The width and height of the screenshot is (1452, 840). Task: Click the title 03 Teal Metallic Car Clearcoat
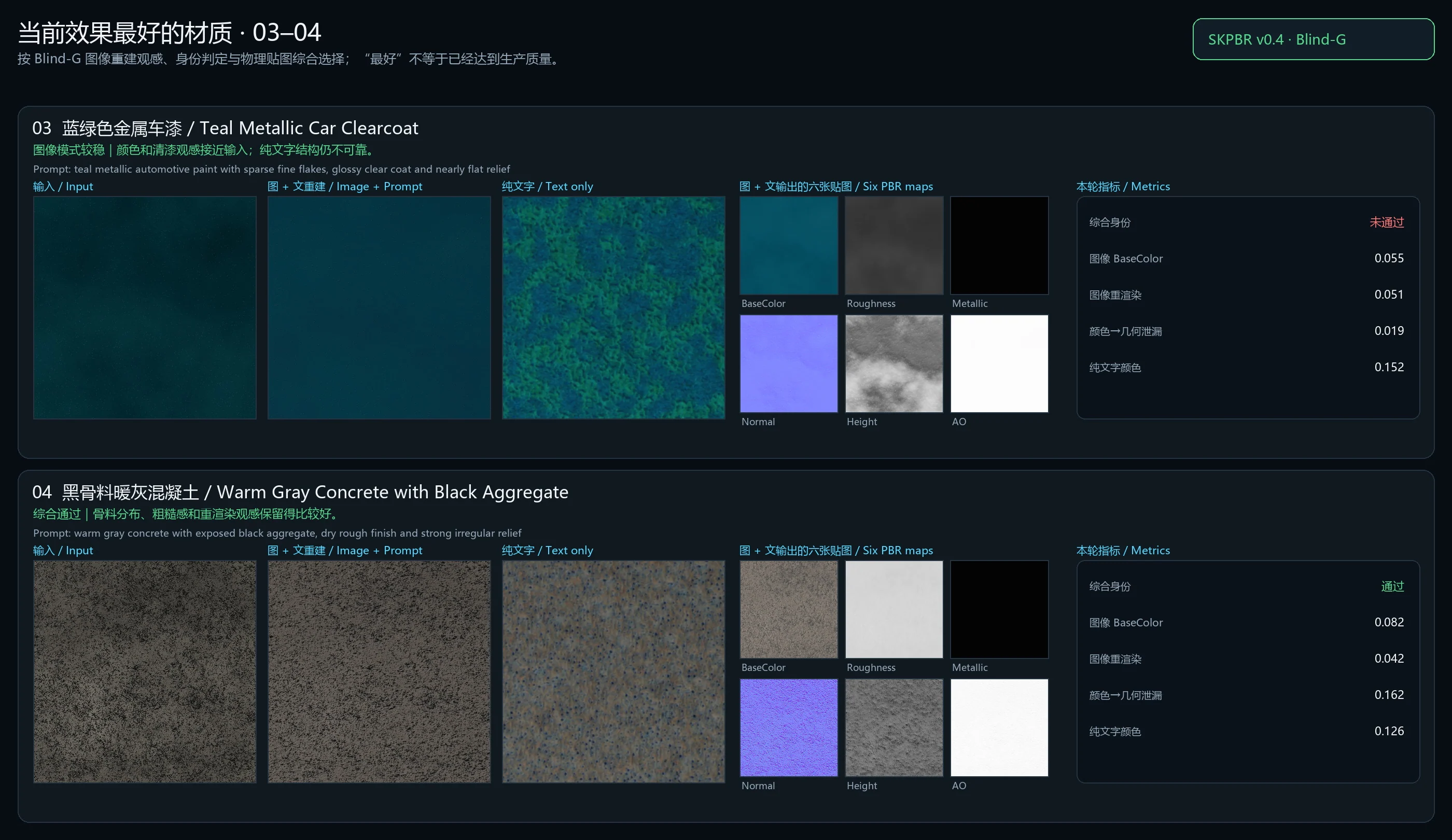pos(225,128)
